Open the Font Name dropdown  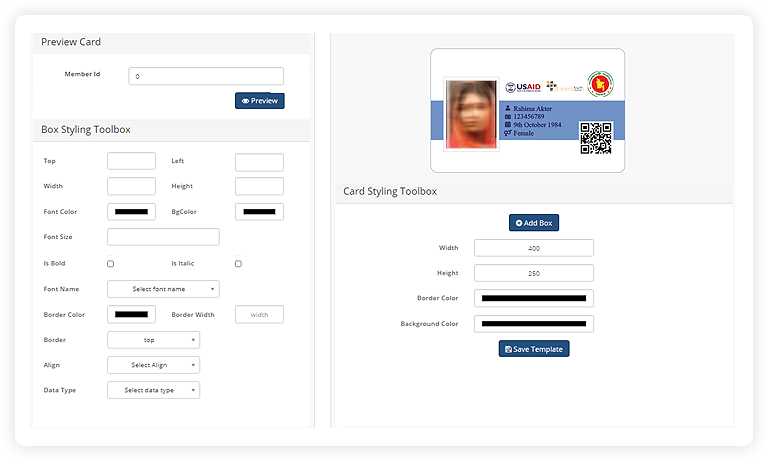(163, 289)
